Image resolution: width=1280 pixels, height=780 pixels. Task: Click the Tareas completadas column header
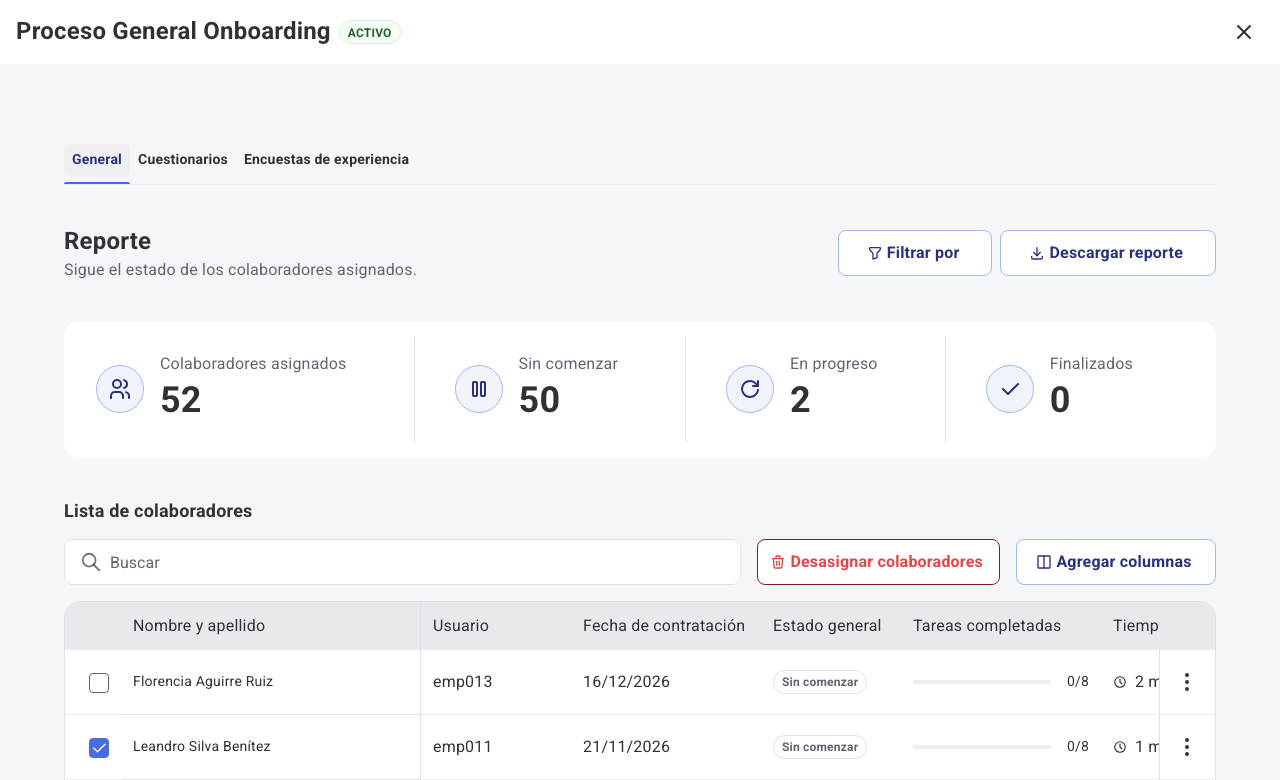coord(987,626)
